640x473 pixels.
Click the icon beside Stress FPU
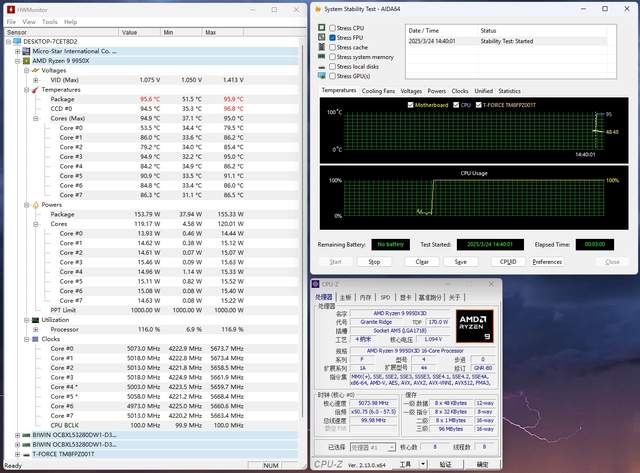coord(322,37)
